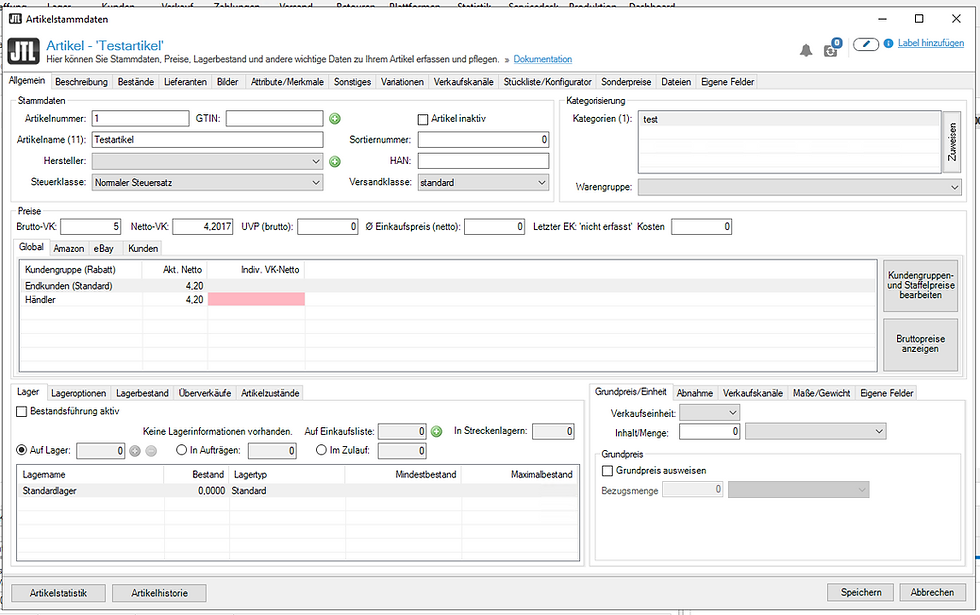
Task: Select the Endkunden (Standard) row
Action: tap(448, 286)
